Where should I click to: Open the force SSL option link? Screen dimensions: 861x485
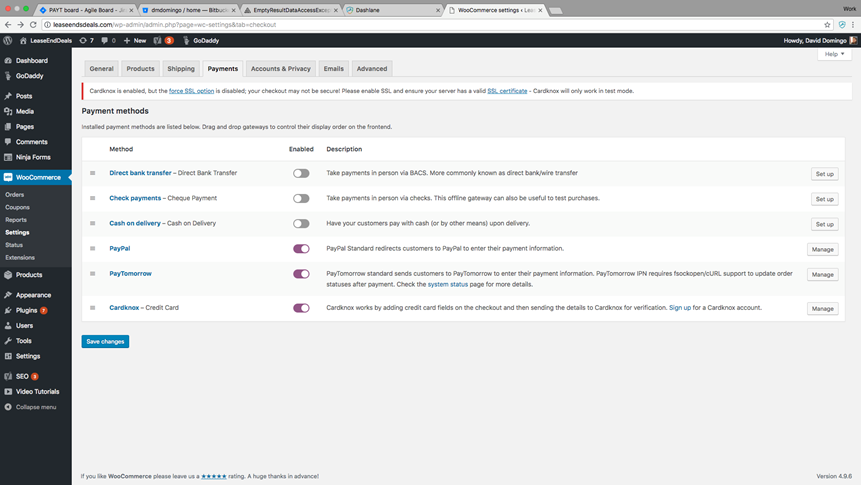tap(191, 91)
